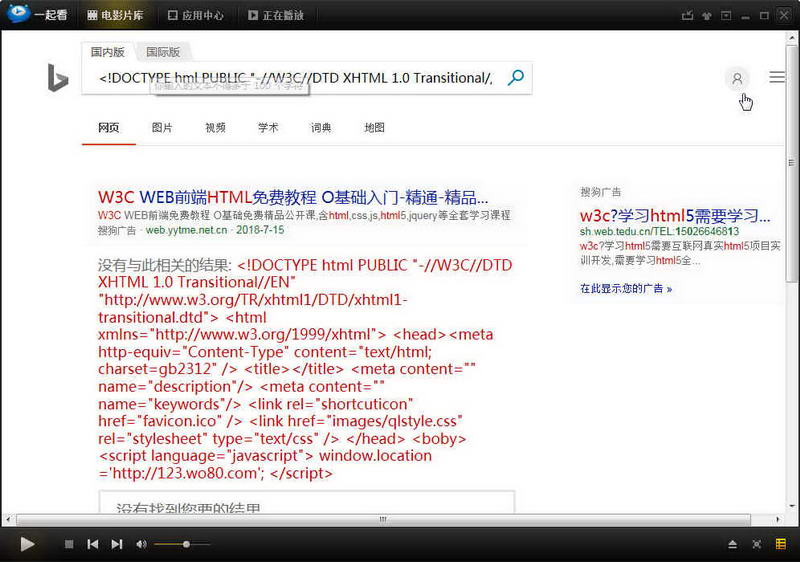Click the eject/open file icon
Viewport: 800px width, 562px height.
pos(732,544)
